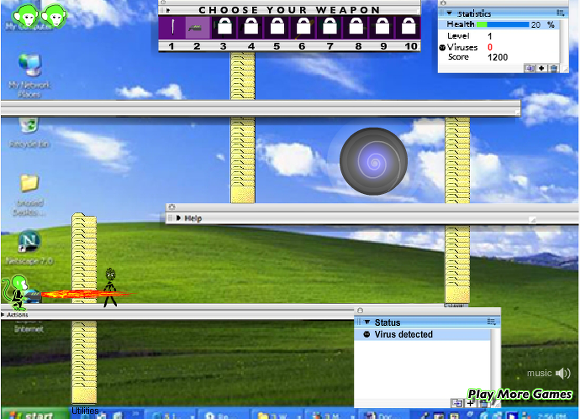Click second monkey life icon
Image resolution: width=580 pixels, height=419 pixels.
(54, 16)
